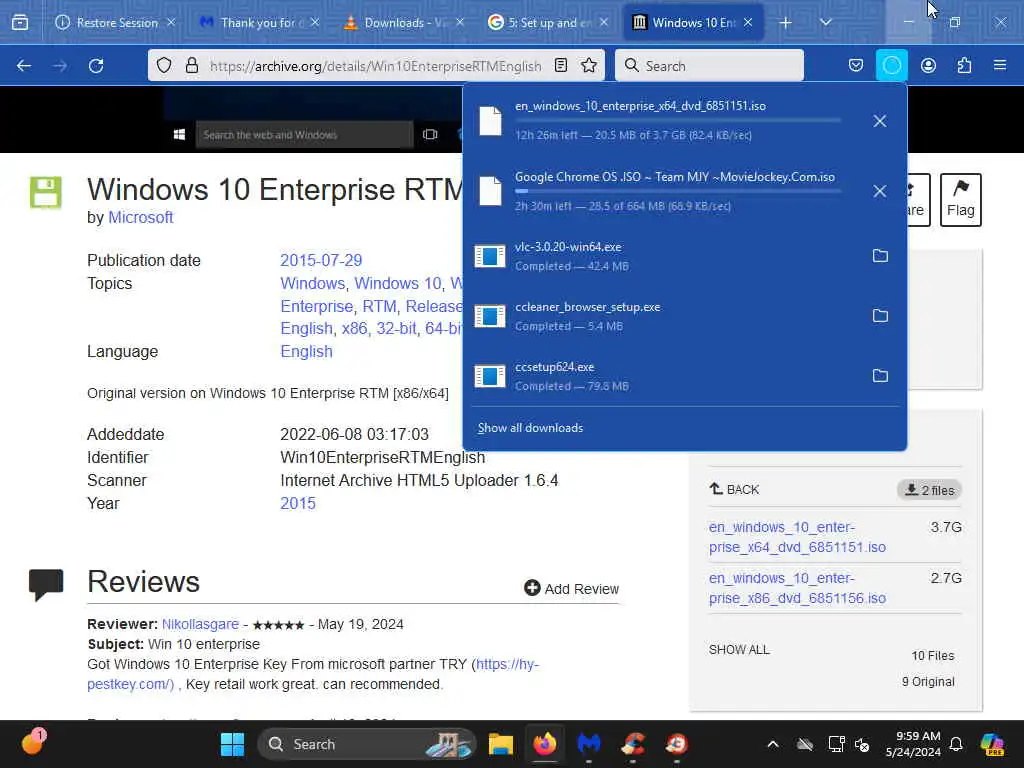Image resolution: width=1024 pixels, height=768 pixels.
Task: Open the Extensions puzzle icon
Action: (x=964, y=66)
